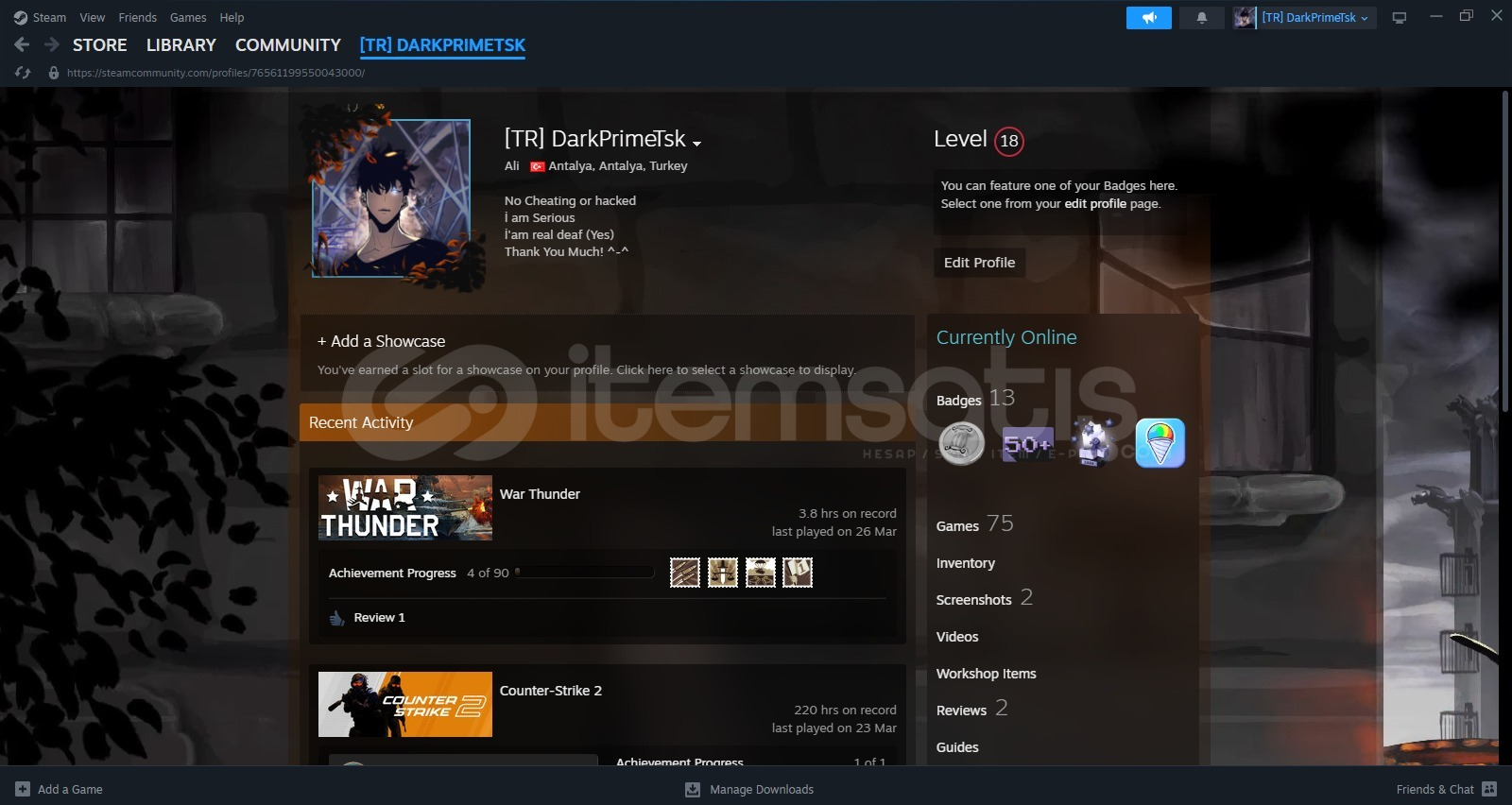The width and height of the screenshot is (1512, 805).
Task: Open the rainbow snow cone badge
Action: coord(1160,443)
